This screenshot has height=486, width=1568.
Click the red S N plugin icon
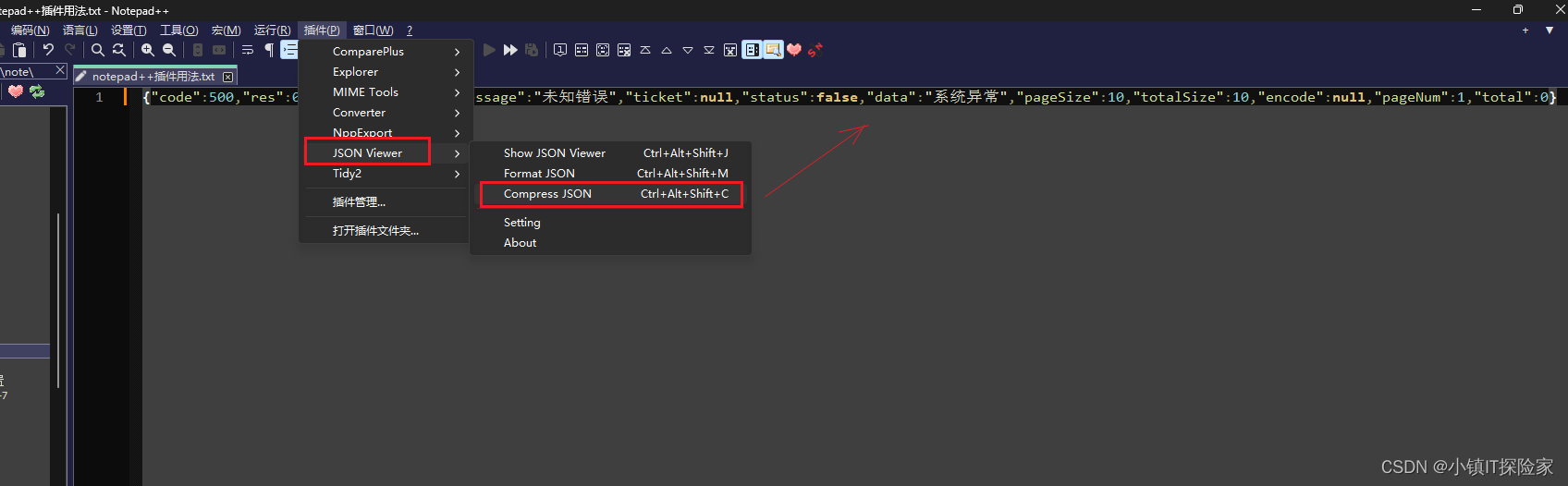pyautogui.click(x=815, y=50)
